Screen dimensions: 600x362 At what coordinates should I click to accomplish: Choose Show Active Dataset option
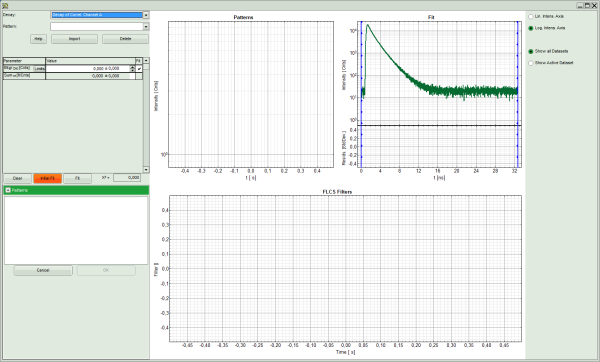[531, 63]
